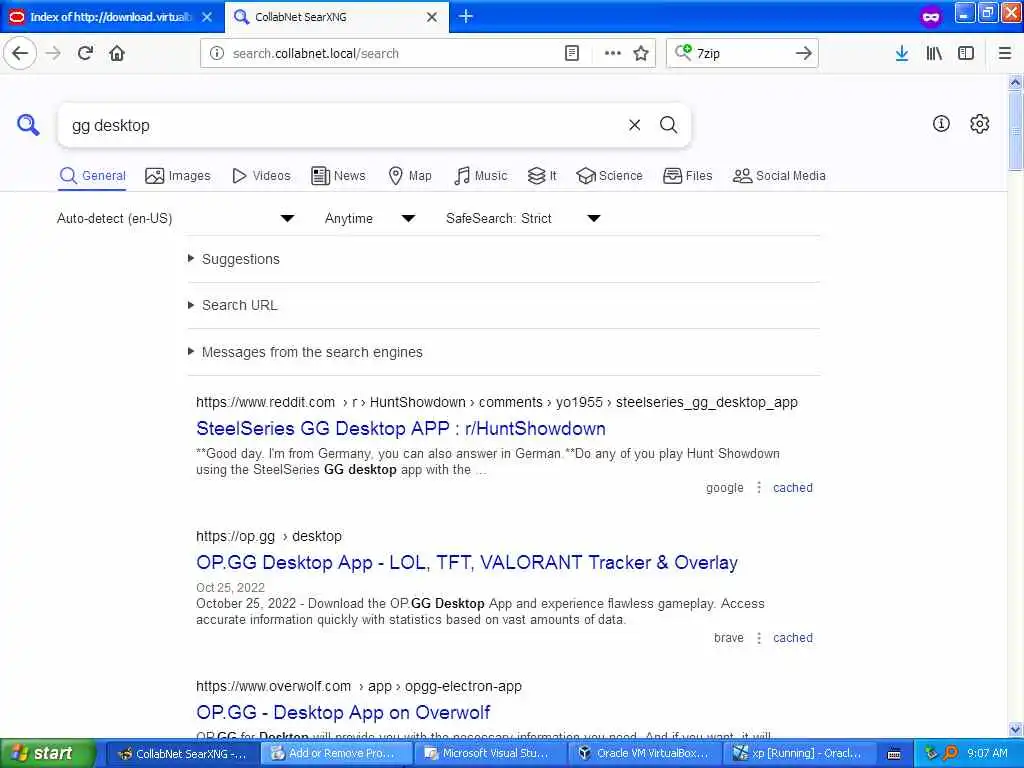The width and height of the screenshot is (1024, 768).
Task: Click the page scrollbar down arrow
Action: tap(1016, 729)
